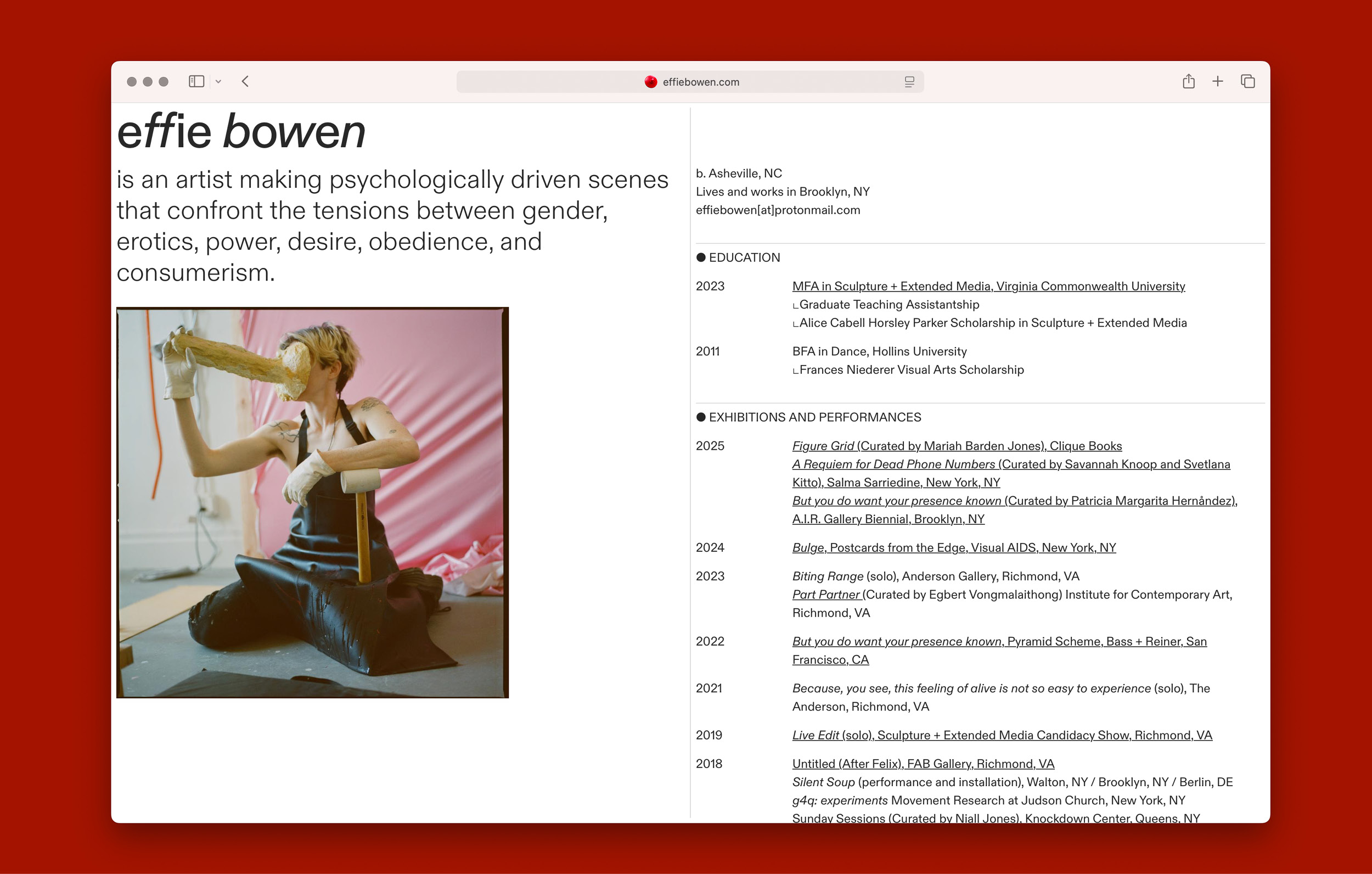
Task: Open the Untitled (After Felix) FAB Gallery link
Action: [923, 764]
